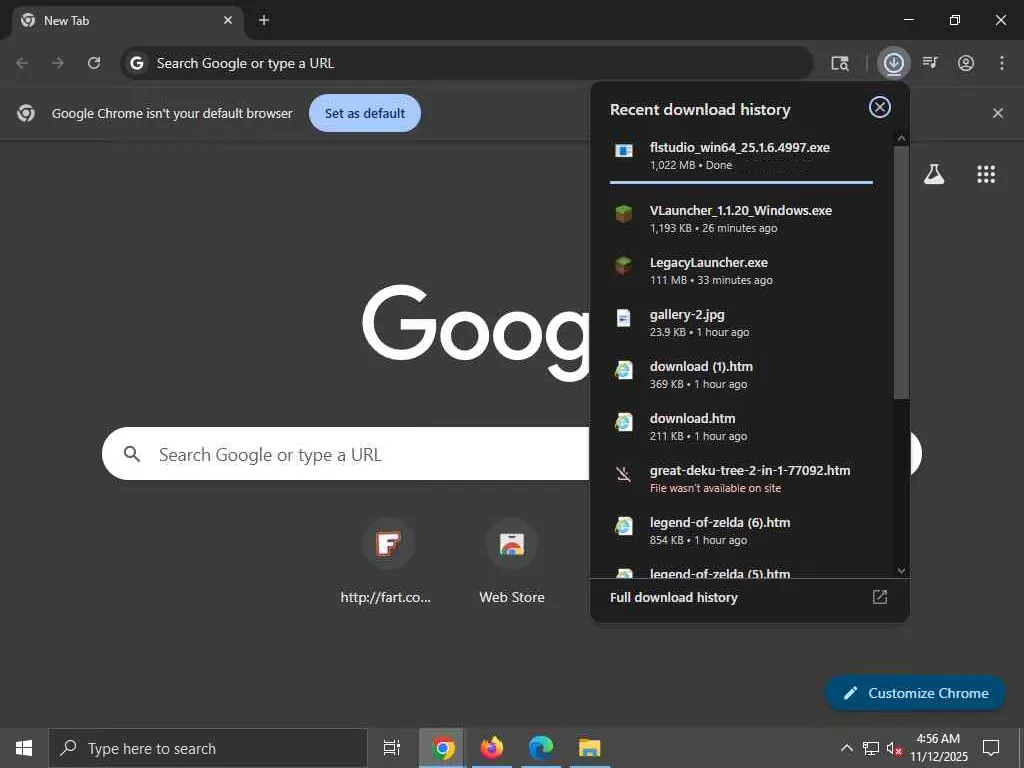The image size is (1024, 768).
Task: Open the media controls icon in toolbar
Action: coord(930,63)
